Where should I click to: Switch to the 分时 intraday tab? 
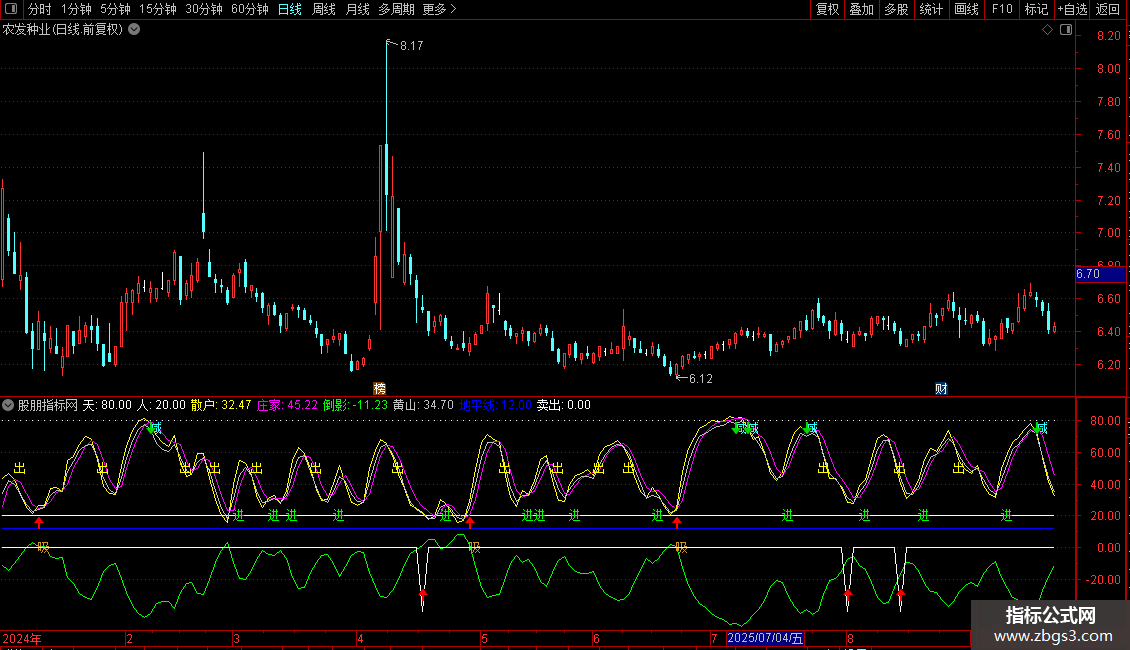tap(40, 9)
